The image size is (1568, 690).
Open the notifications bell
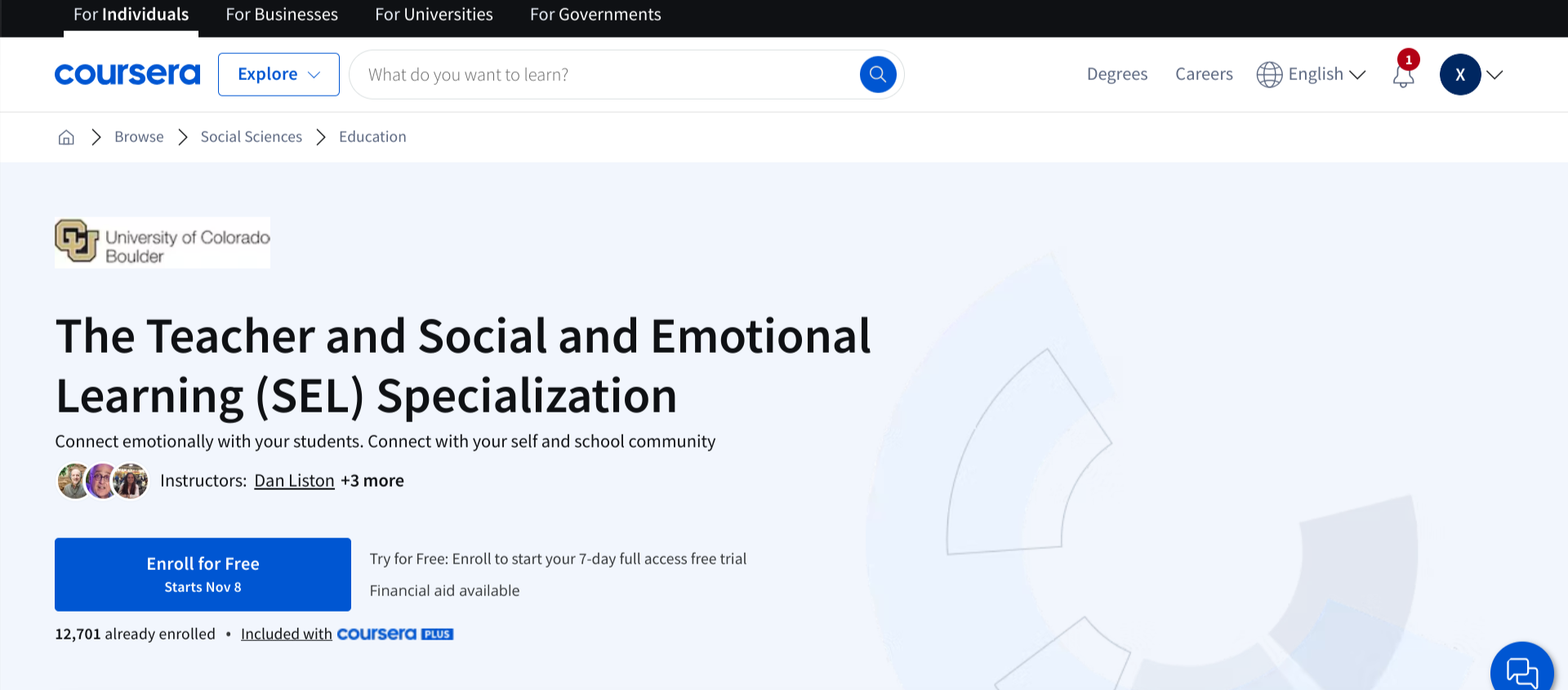coord(1404,75)
